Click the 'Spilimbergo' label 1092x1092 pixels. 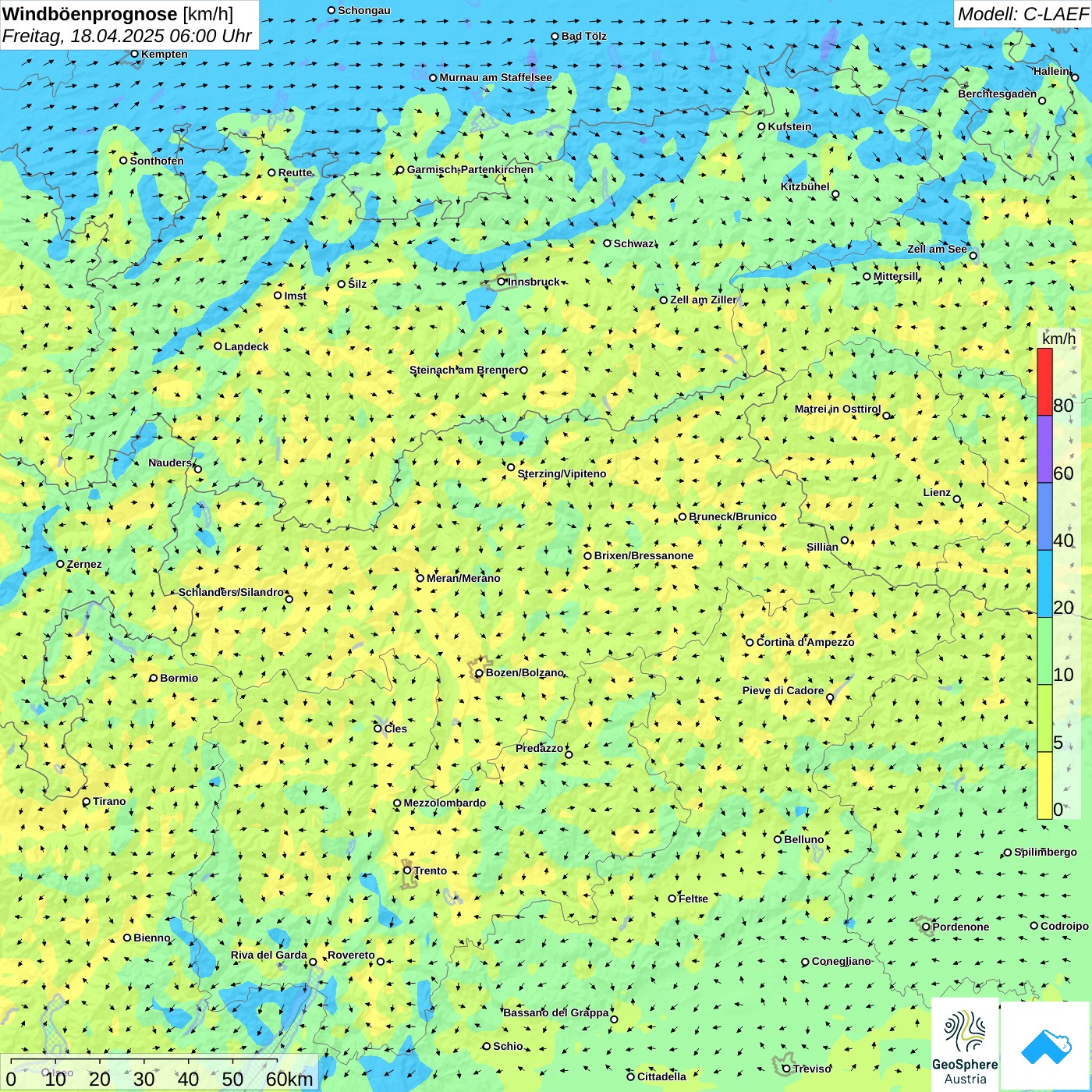[1045, 852]
